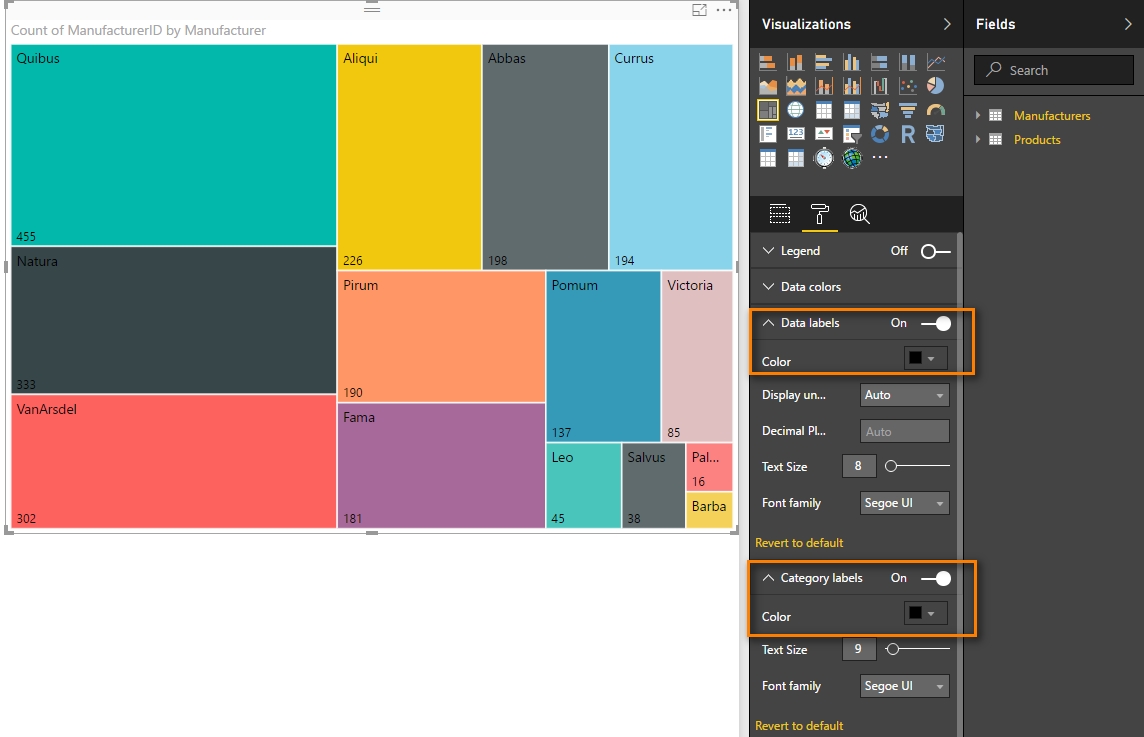This screenshot has height=737, width=1144.
Task: Click the highlighted treemap visualization icon
Action: [768, 110]
